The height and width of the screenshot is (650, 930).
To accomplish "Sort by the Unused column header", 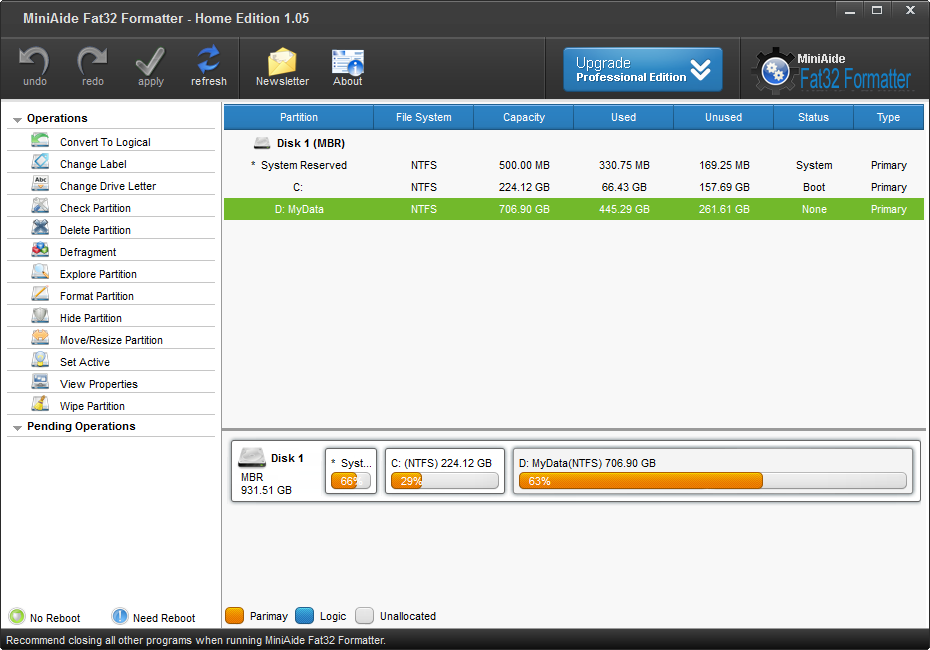I will click(724, 117).
